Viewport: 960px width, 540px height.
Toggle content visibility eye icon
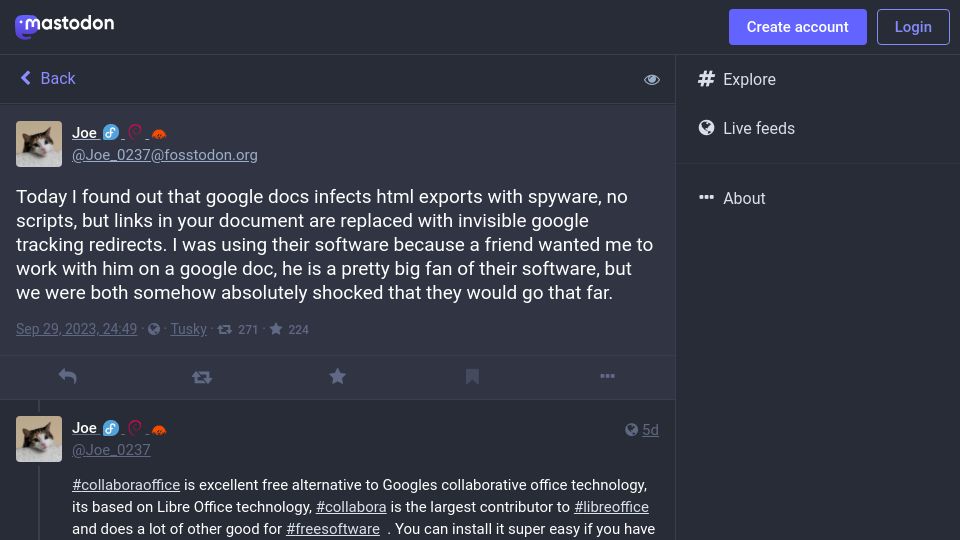point(651,80)
